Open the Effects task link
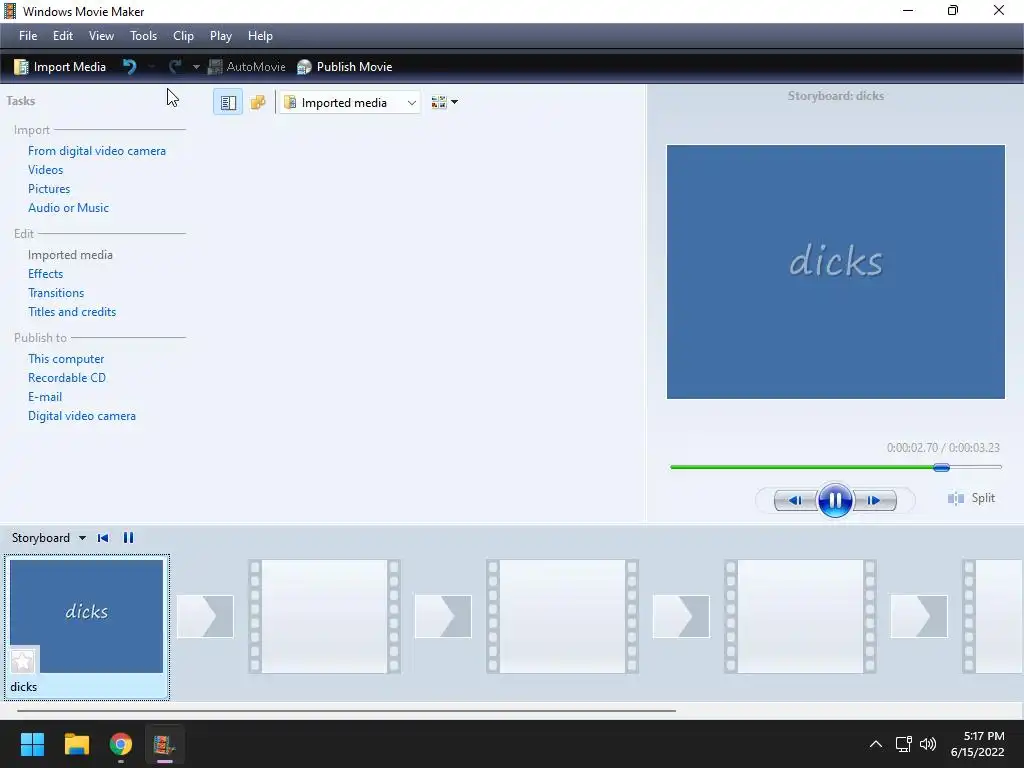The image size is (1024, 768). coord(46,274)
